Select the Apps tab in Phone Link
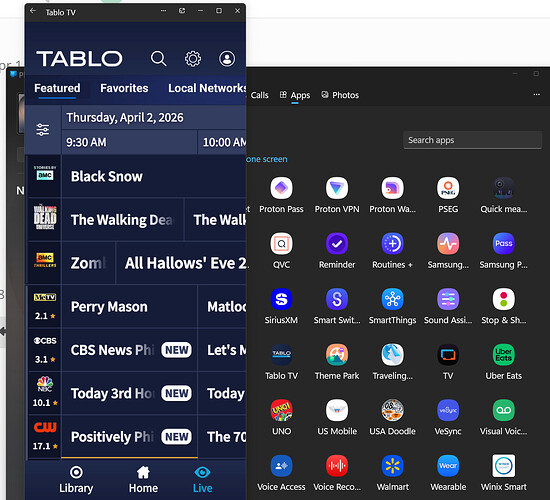550x500 pixels. pos(295,95)
